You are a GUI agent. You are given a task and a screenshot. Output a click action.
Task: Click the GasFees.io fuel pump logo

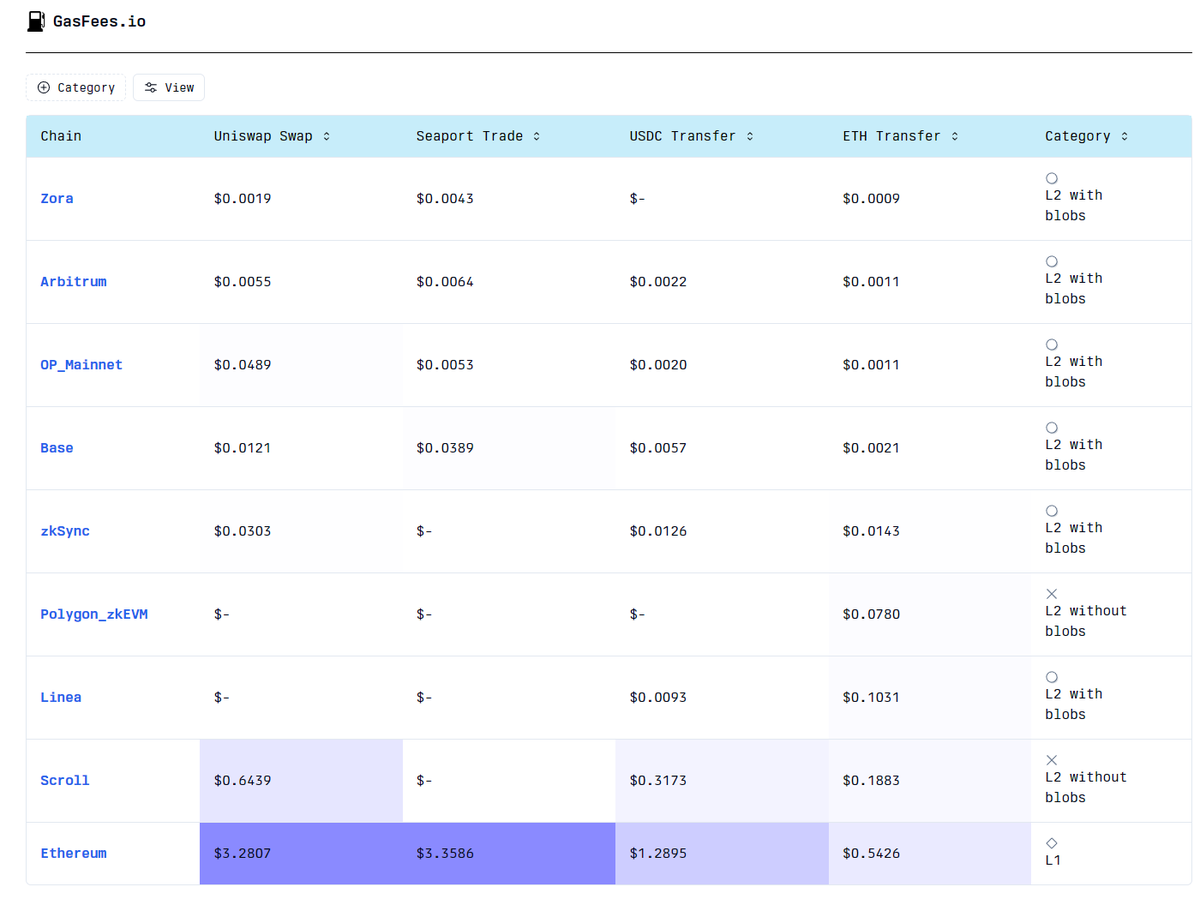[x=36, y=20]
